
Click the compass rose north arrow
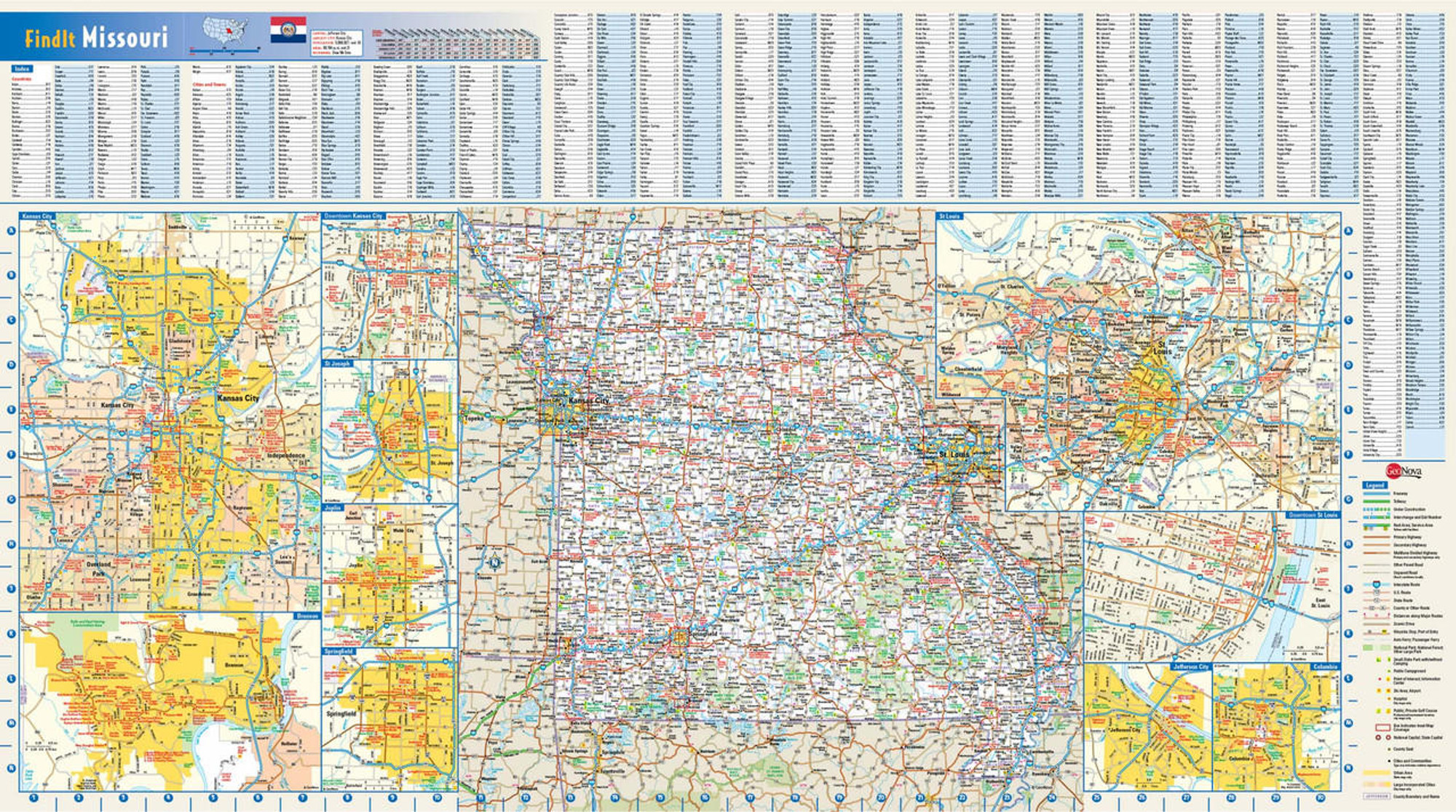pyautogui.click(x=495, y=562)
